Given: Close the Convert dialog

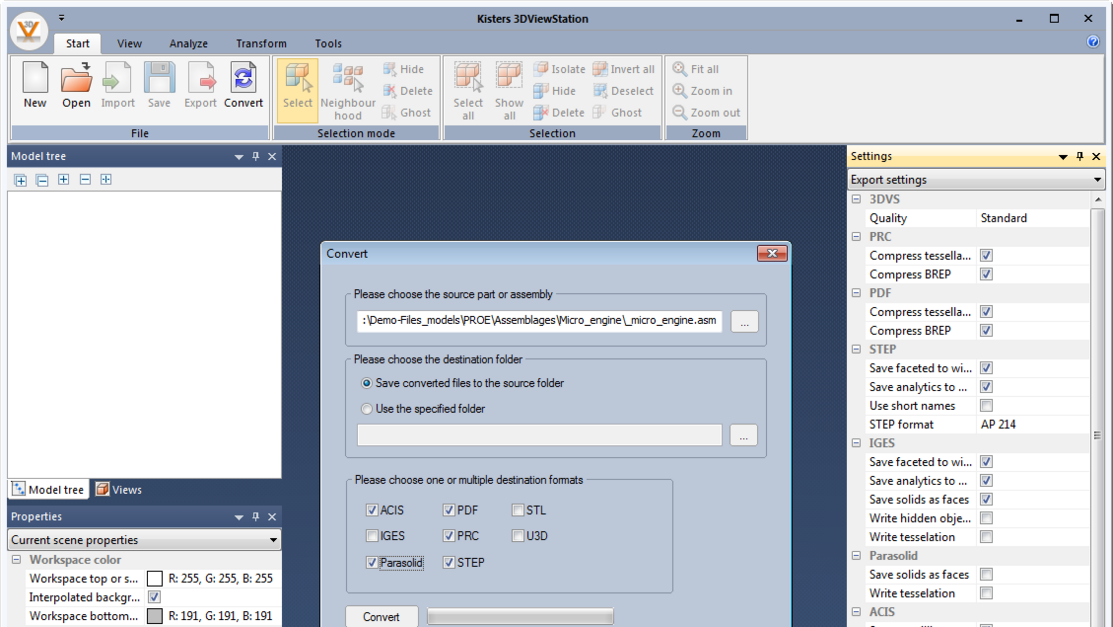Looking at the screenshot, I should click(x=772, y=253).
